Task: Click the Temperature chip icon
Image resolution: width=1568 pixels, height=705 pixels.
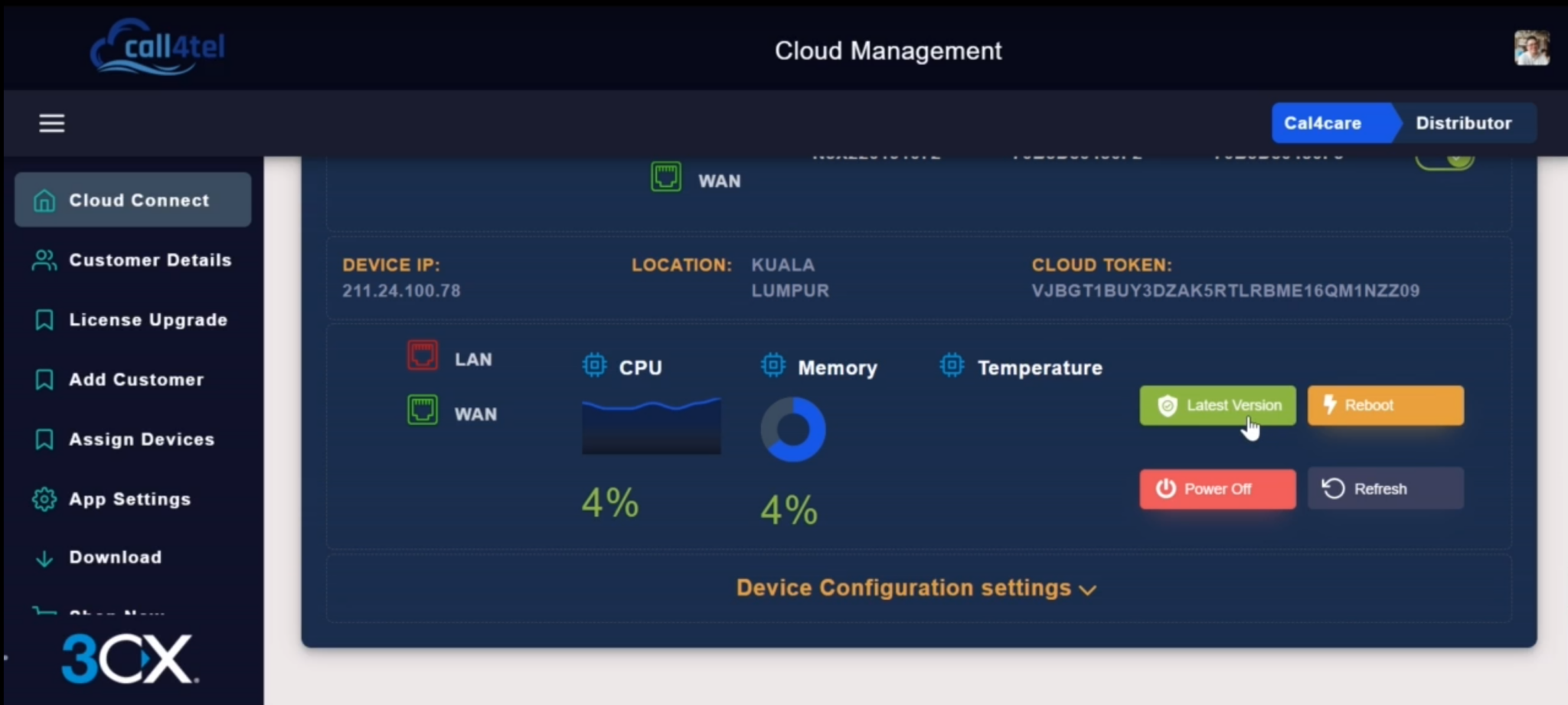Action: point(952,366)
